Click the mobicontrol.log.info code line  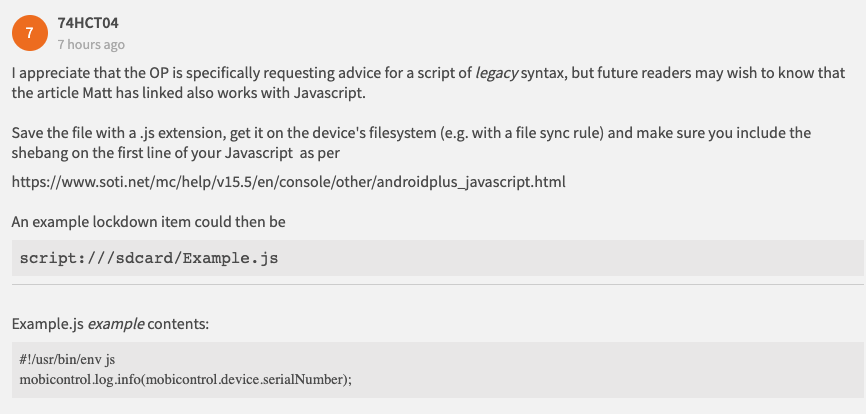(186, 378)
